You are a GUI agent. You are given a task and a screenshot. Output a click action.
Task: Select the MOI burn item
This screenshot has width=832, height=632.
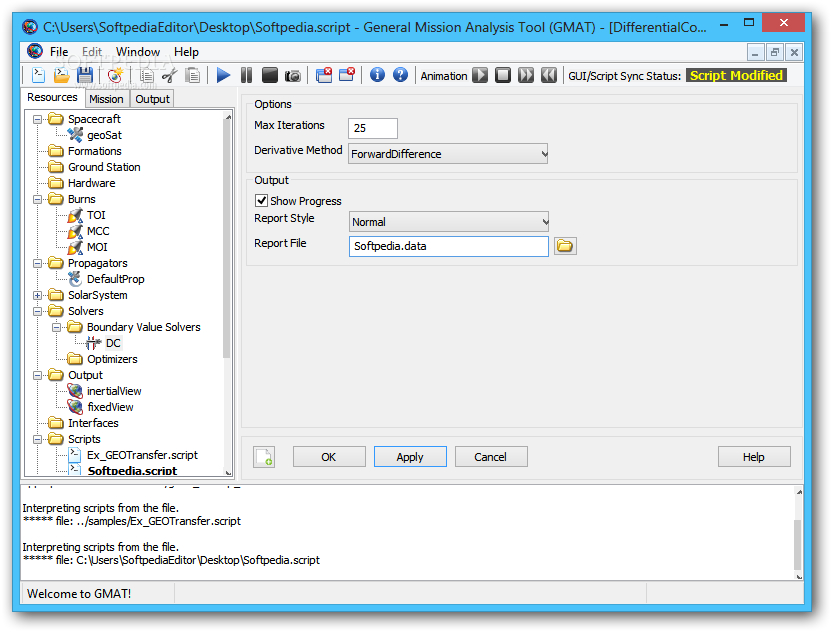click(97, 247)
